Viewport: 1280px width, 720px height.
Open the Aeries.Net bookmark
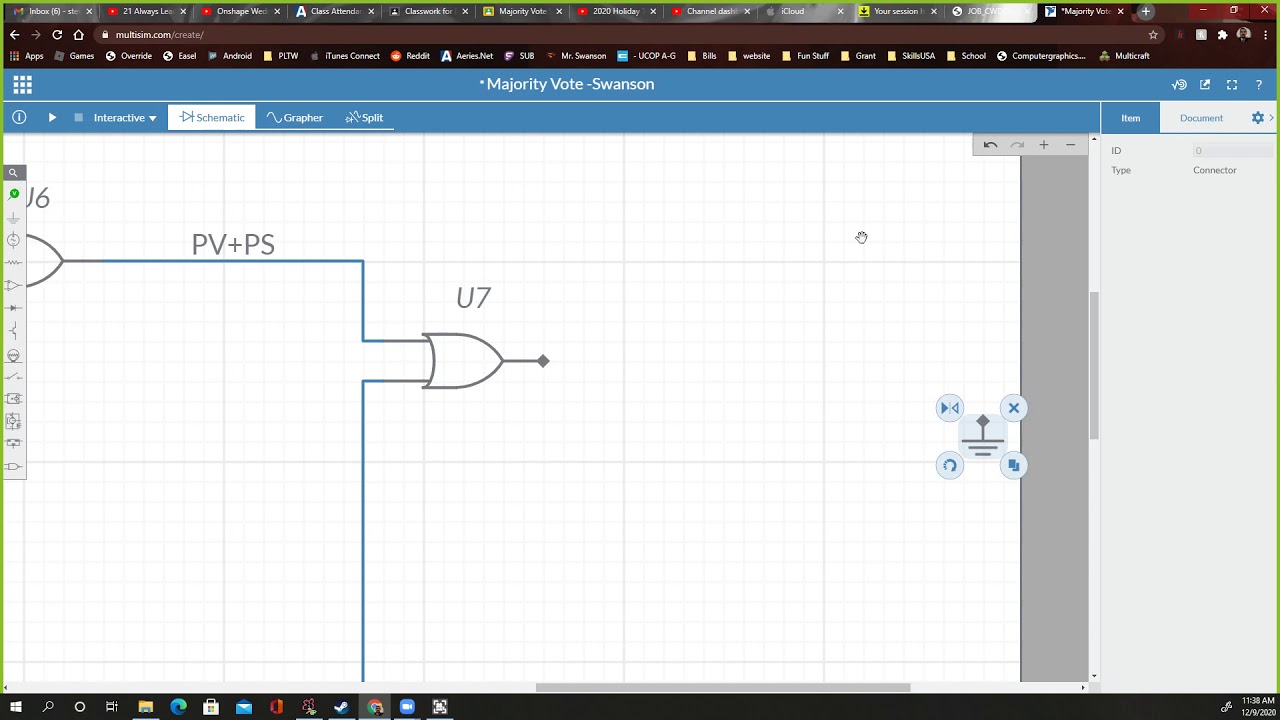467,56
